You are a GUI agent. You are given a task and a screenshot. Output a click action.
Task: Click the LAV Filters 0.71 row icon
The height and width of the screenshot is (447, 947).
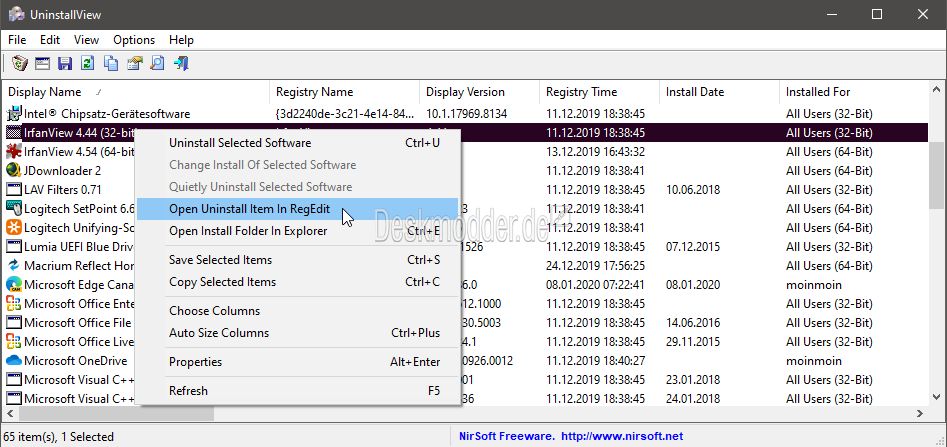click(x=13, y=190)
